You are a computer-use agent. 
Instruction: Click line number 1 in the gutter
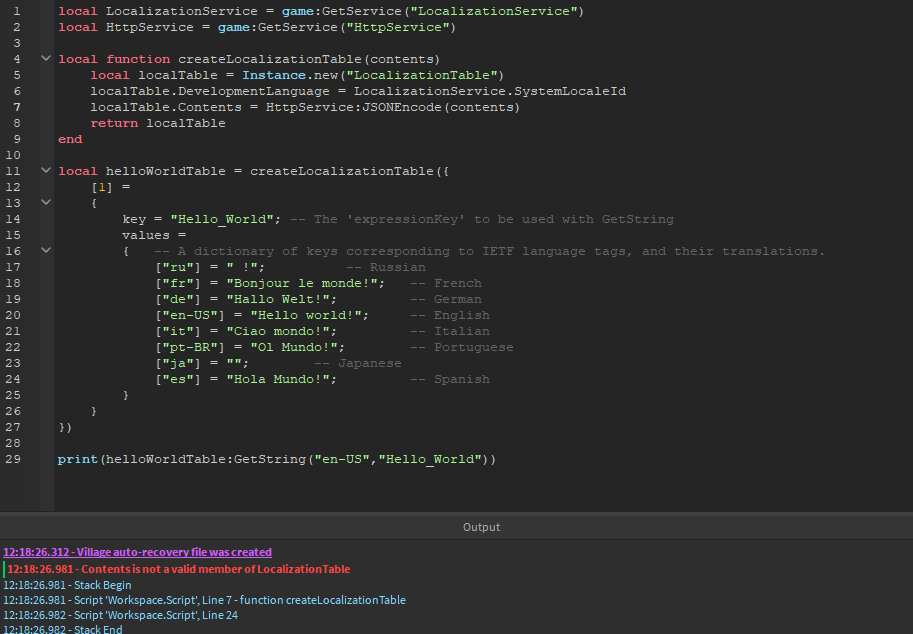[17, 11]
